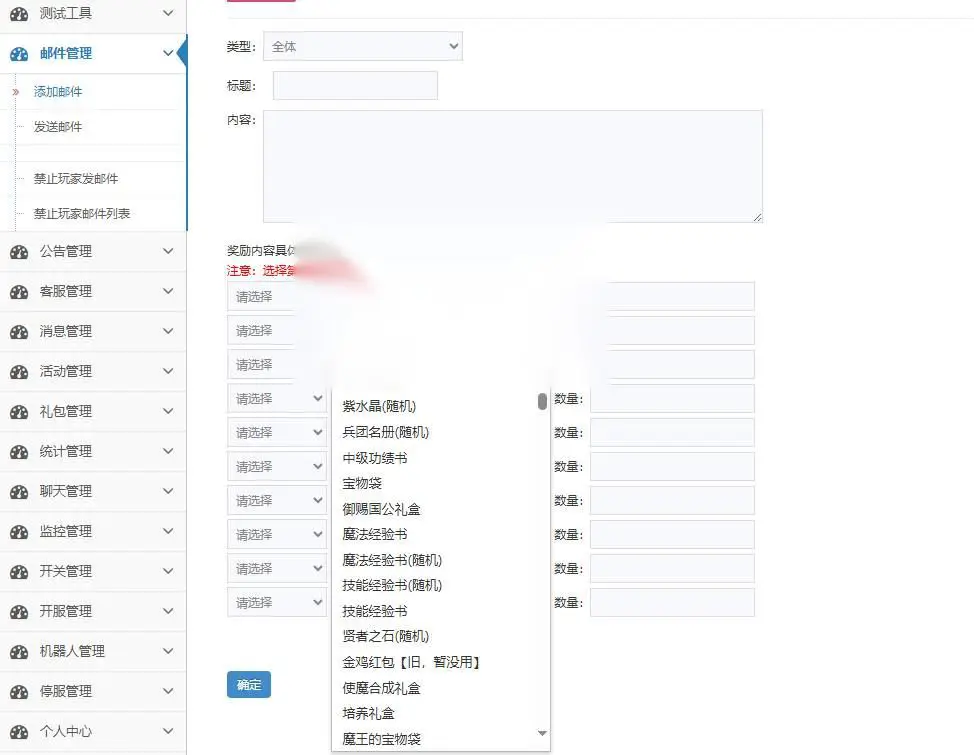Click the dashboard icon beside 公告管理
The height and width of the screenshot is (755, 974).
pyautogui.click(x=19, y=252)
